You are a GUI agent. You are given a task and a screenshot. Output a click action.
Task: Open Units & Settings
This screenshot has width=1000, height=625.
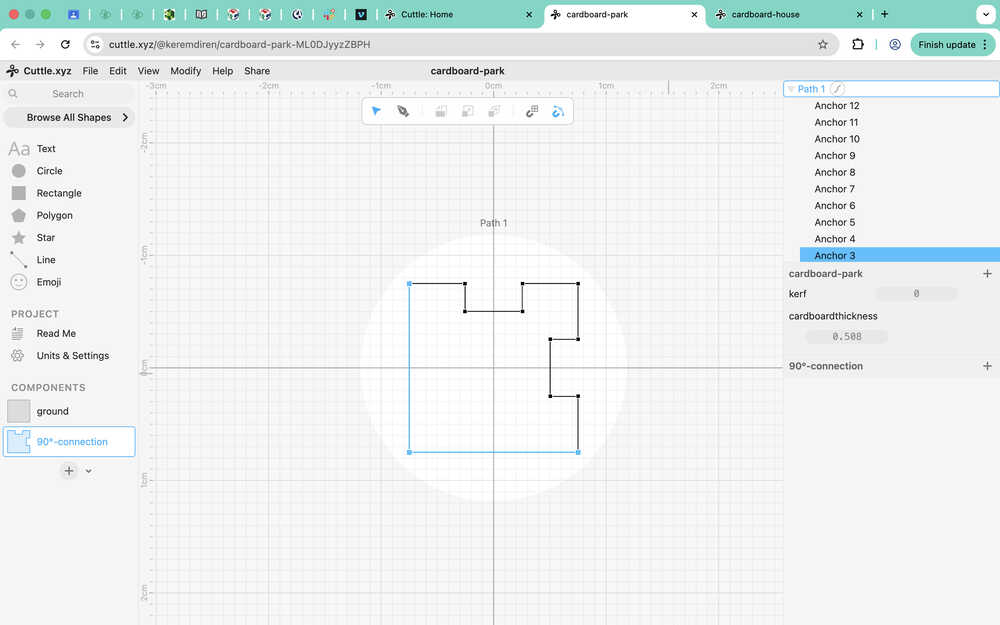tap(72, 356)
